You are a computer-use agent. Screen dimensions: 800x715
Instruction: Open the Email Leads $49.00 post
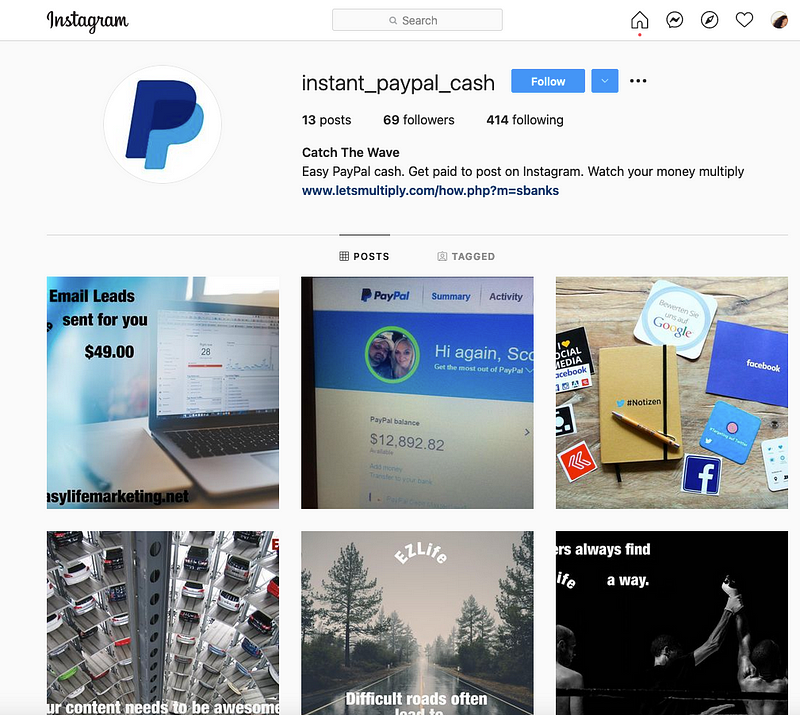tap(163, 392)
